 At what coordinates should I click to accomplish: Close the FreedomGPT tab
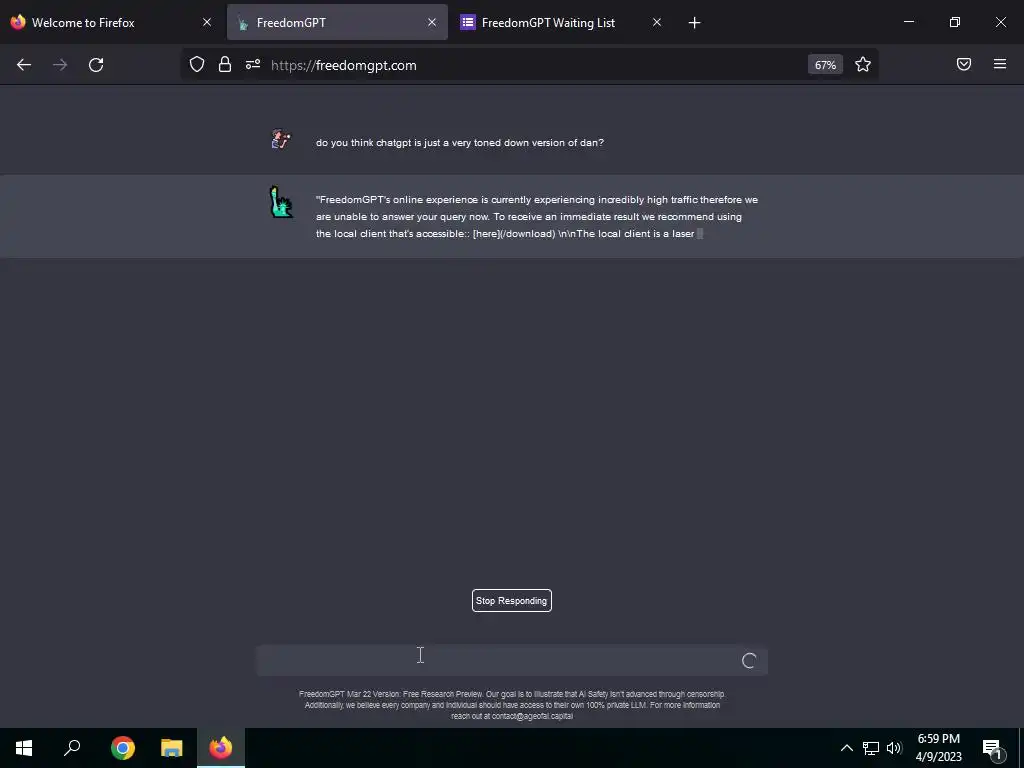(x=432, y=22)
